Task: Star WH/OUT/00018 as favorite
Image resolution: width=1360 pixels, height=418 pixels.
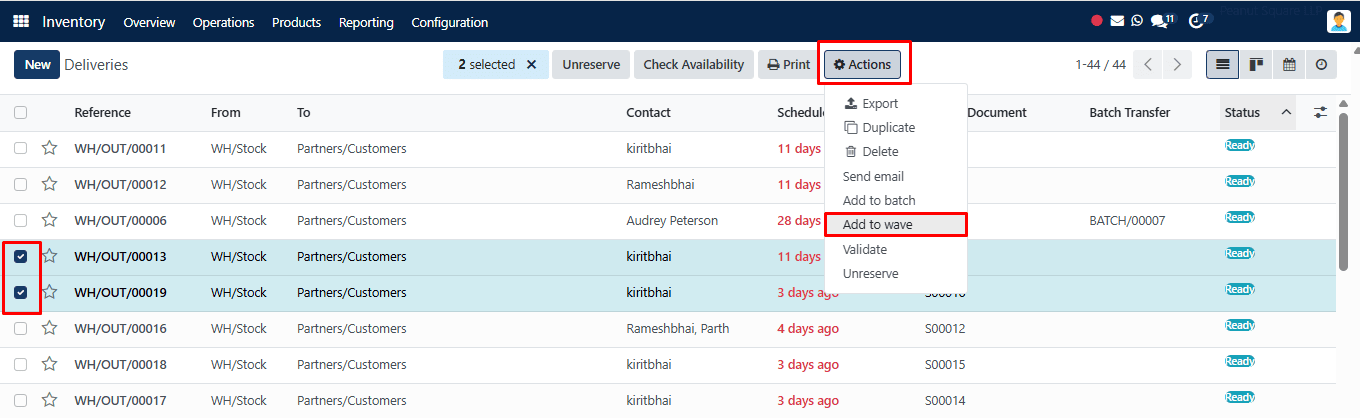Action: point(49,365)
